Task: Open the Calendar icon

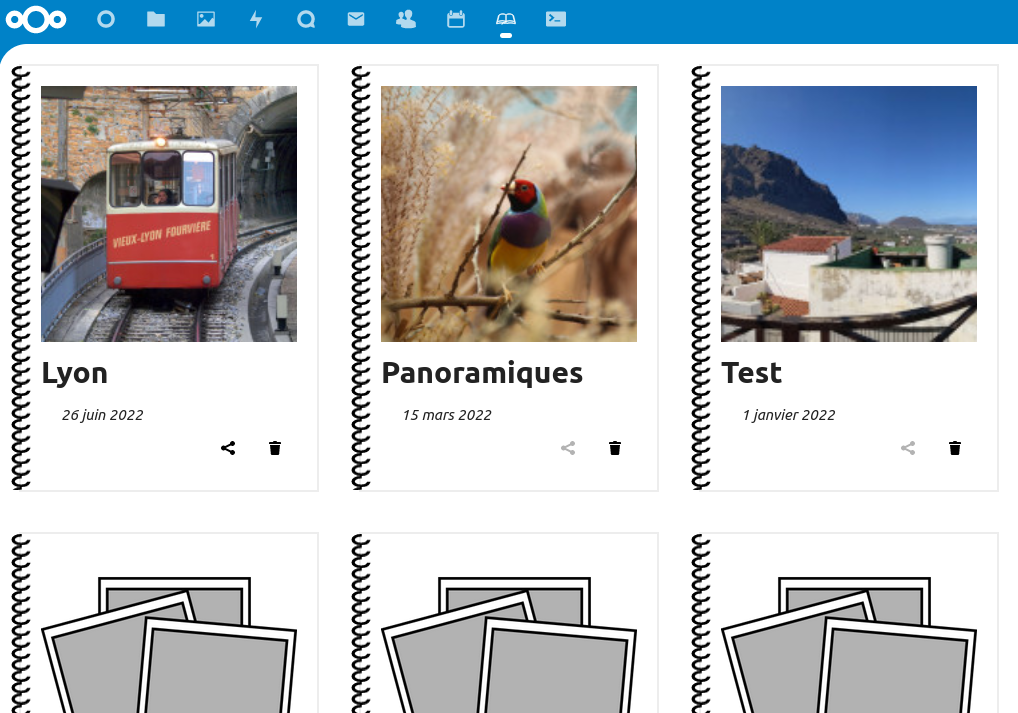Action: coord(456,19)
